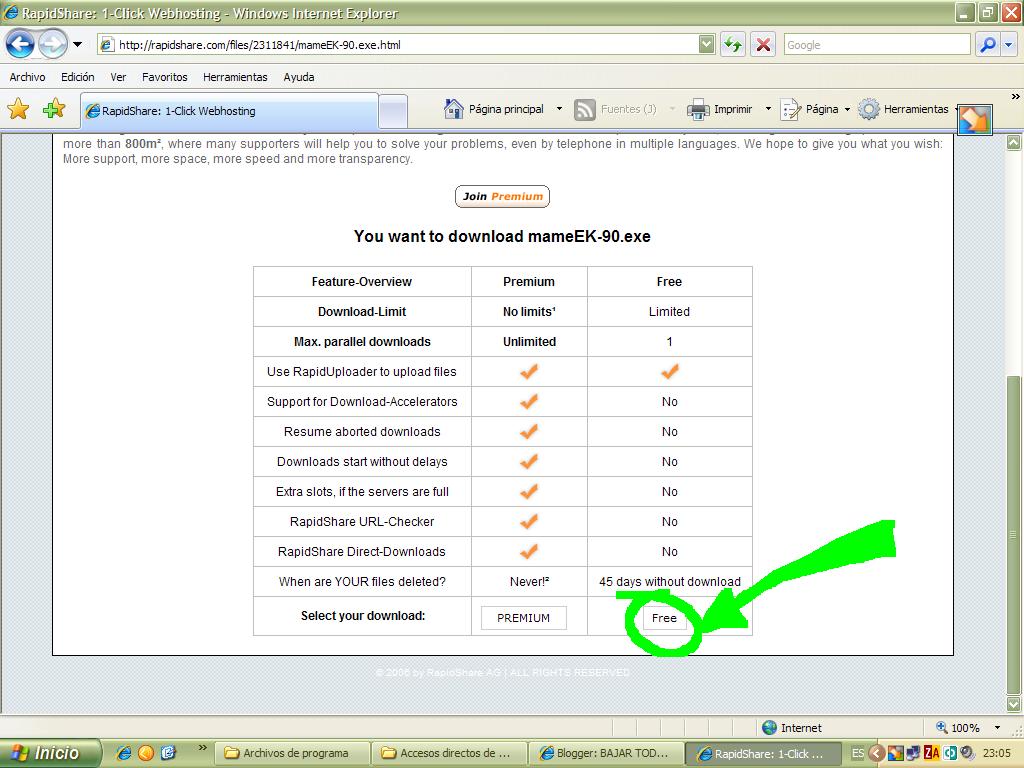This screenshot has width=1024, height=768.
Task: Open the search provider dropdown arrow
Action: point(1009,44)
